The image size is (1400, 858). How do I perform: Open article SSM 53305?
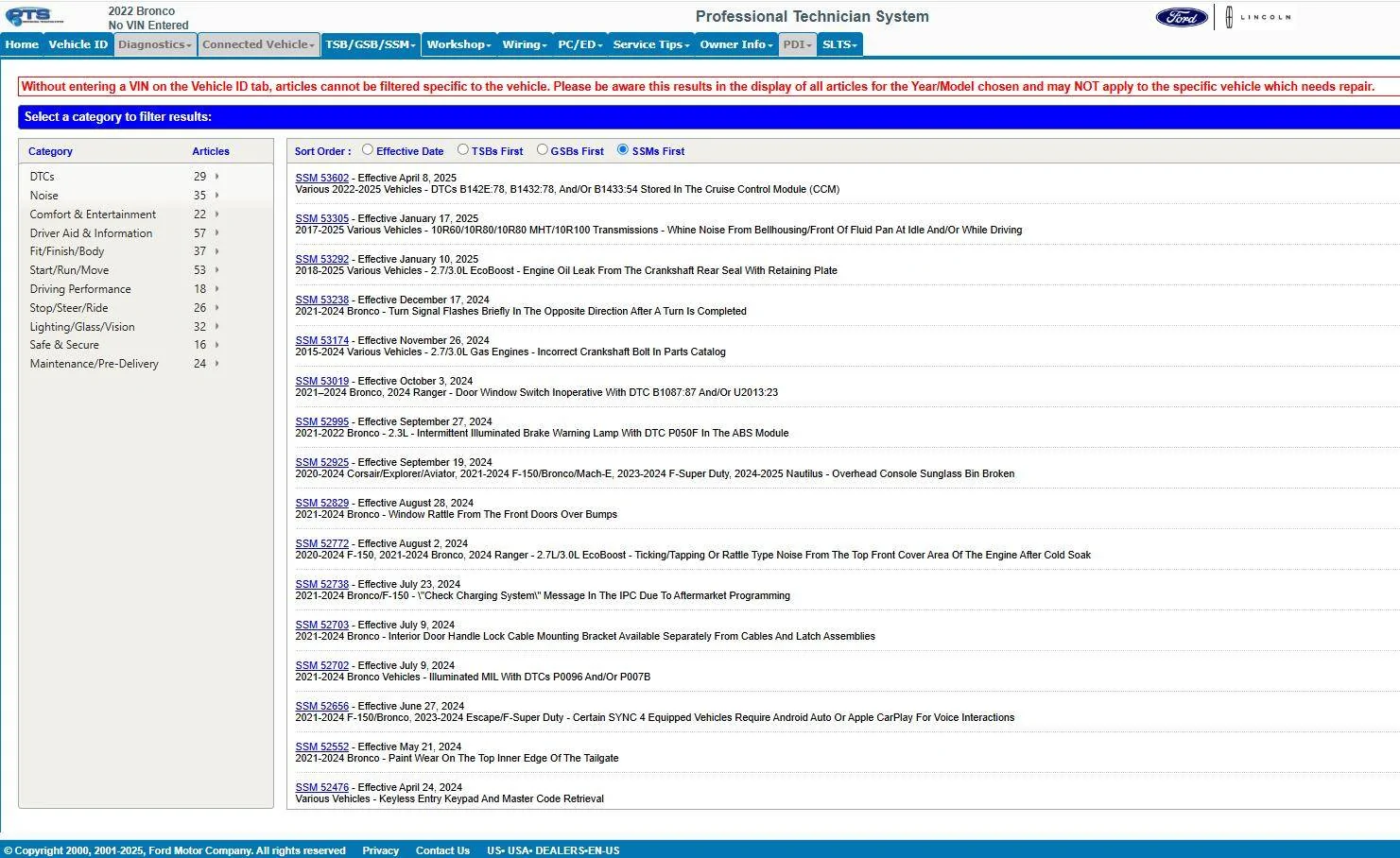click(x=322, y=218)
